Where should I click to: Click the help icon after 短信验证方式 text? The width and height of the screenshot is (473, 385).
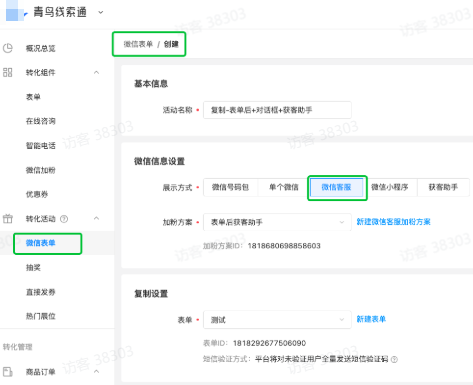tap(394, 359)
